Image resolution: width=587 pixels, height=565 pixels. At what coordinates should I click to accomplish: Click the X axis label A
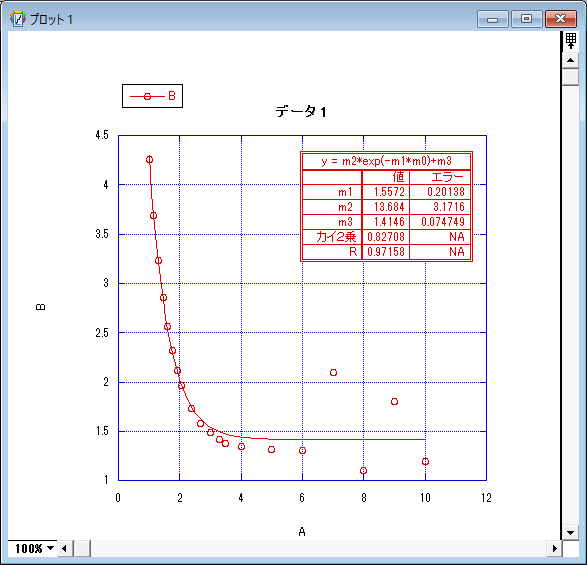(302, 531)
